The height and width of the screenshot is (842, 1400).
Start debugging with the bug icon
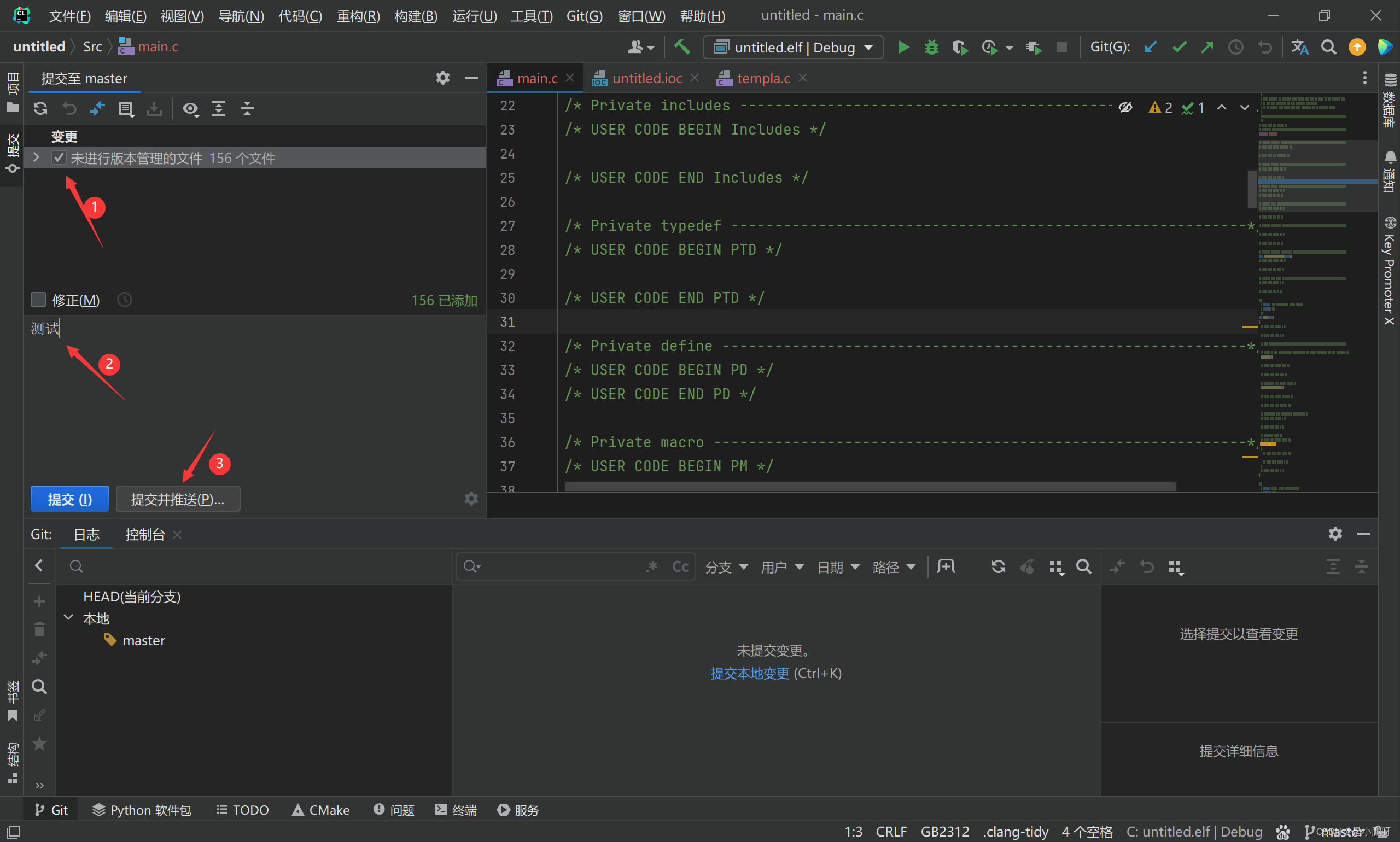[931, 47]
